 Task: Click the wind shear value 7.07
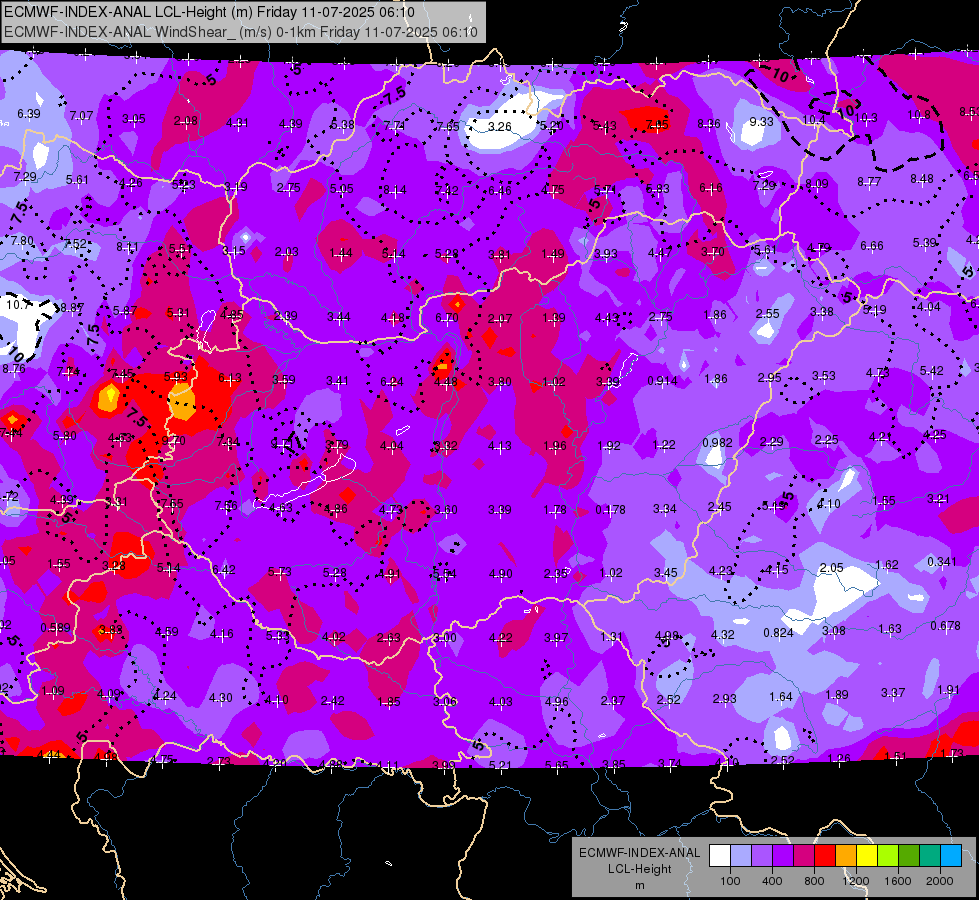click(x=81, y=116)
